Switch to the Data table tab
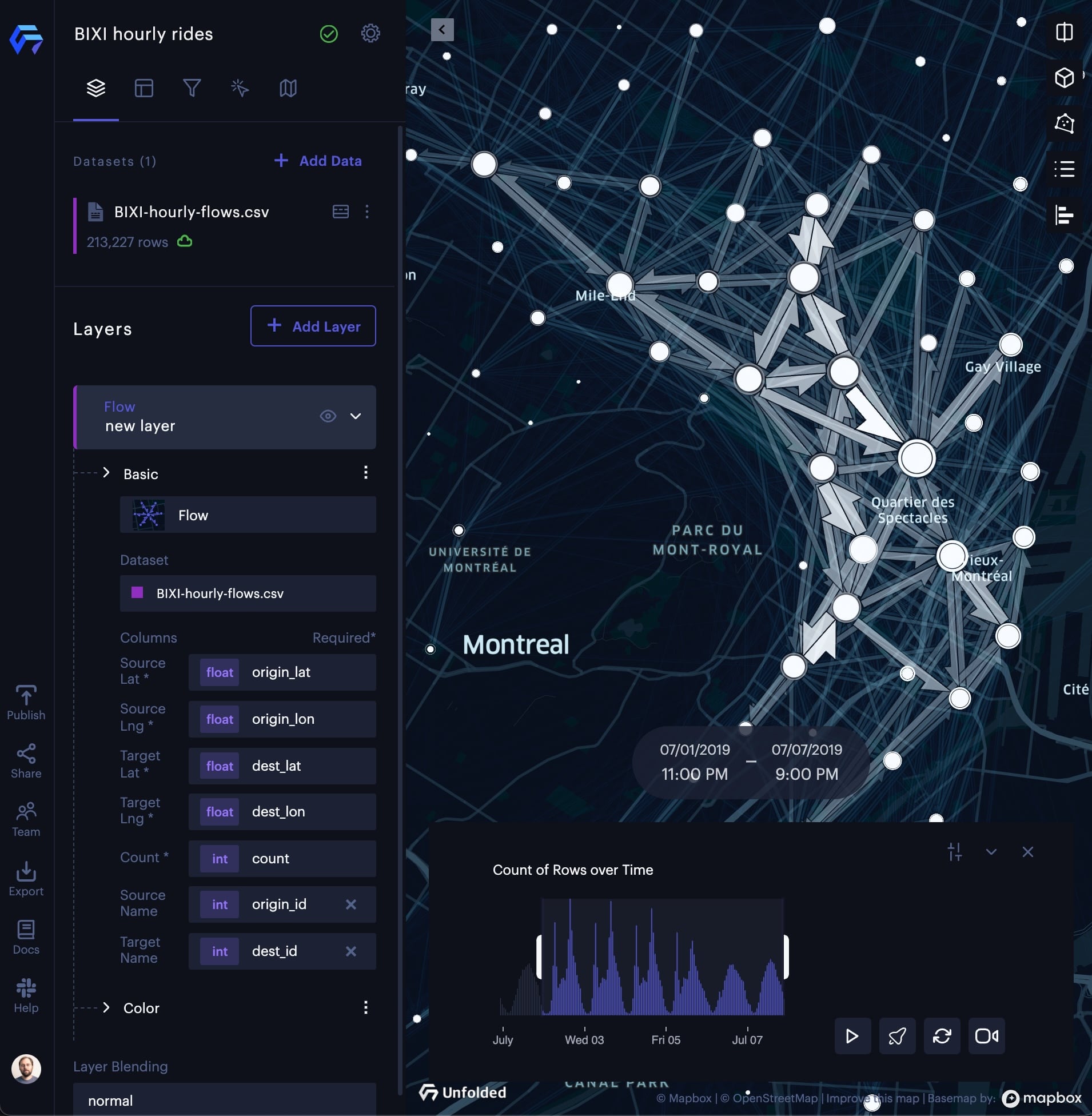The image size is (1092, 1116). [144, 88]
